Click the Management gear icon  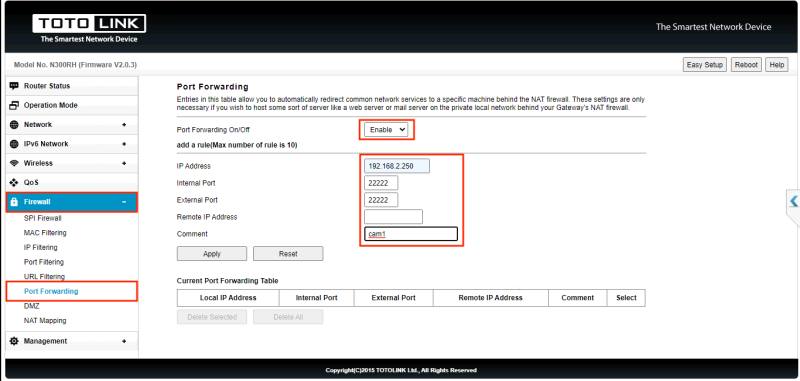14,341
